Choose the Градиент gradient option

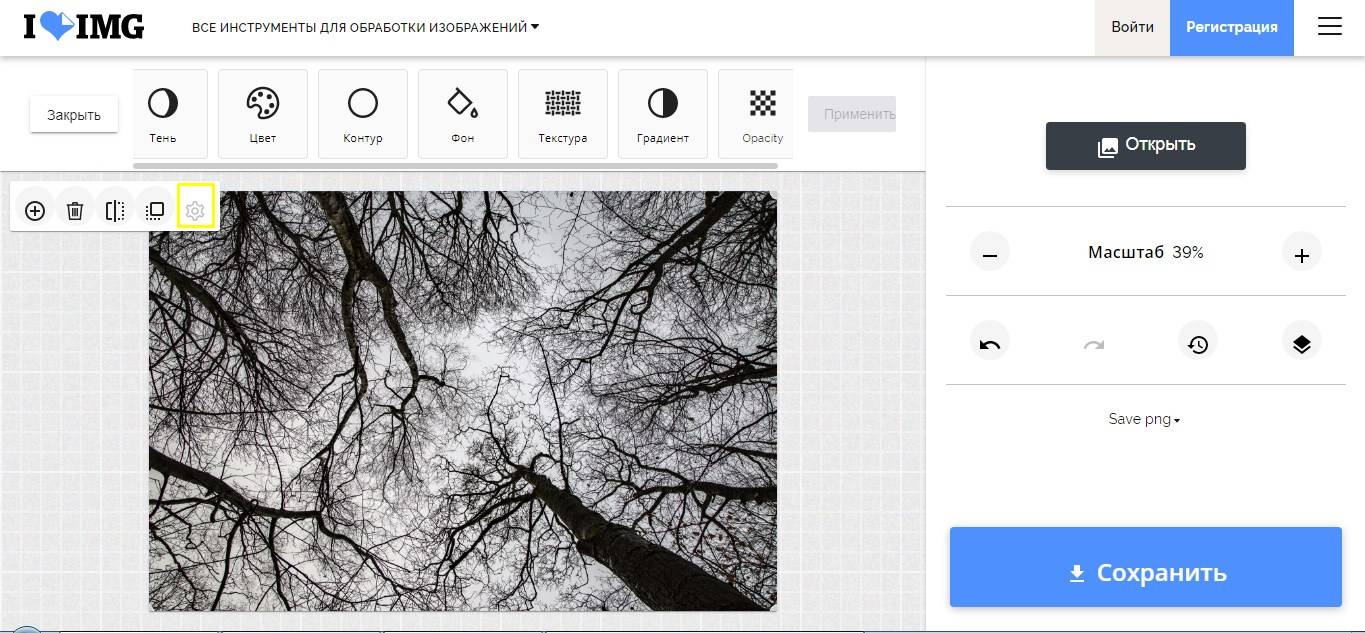662,113
